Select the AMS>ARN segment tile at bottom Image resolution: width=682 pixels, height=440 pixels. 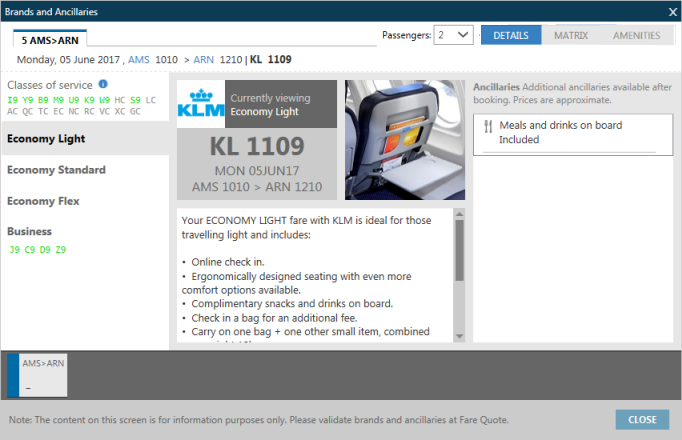(42, 375)
